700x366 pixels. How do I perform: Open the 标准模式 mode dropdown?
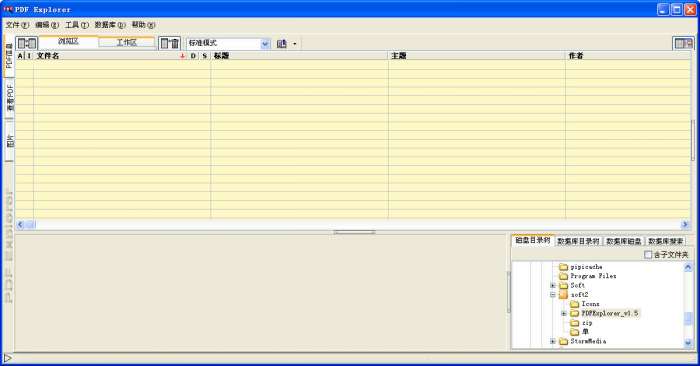(265, 44)
